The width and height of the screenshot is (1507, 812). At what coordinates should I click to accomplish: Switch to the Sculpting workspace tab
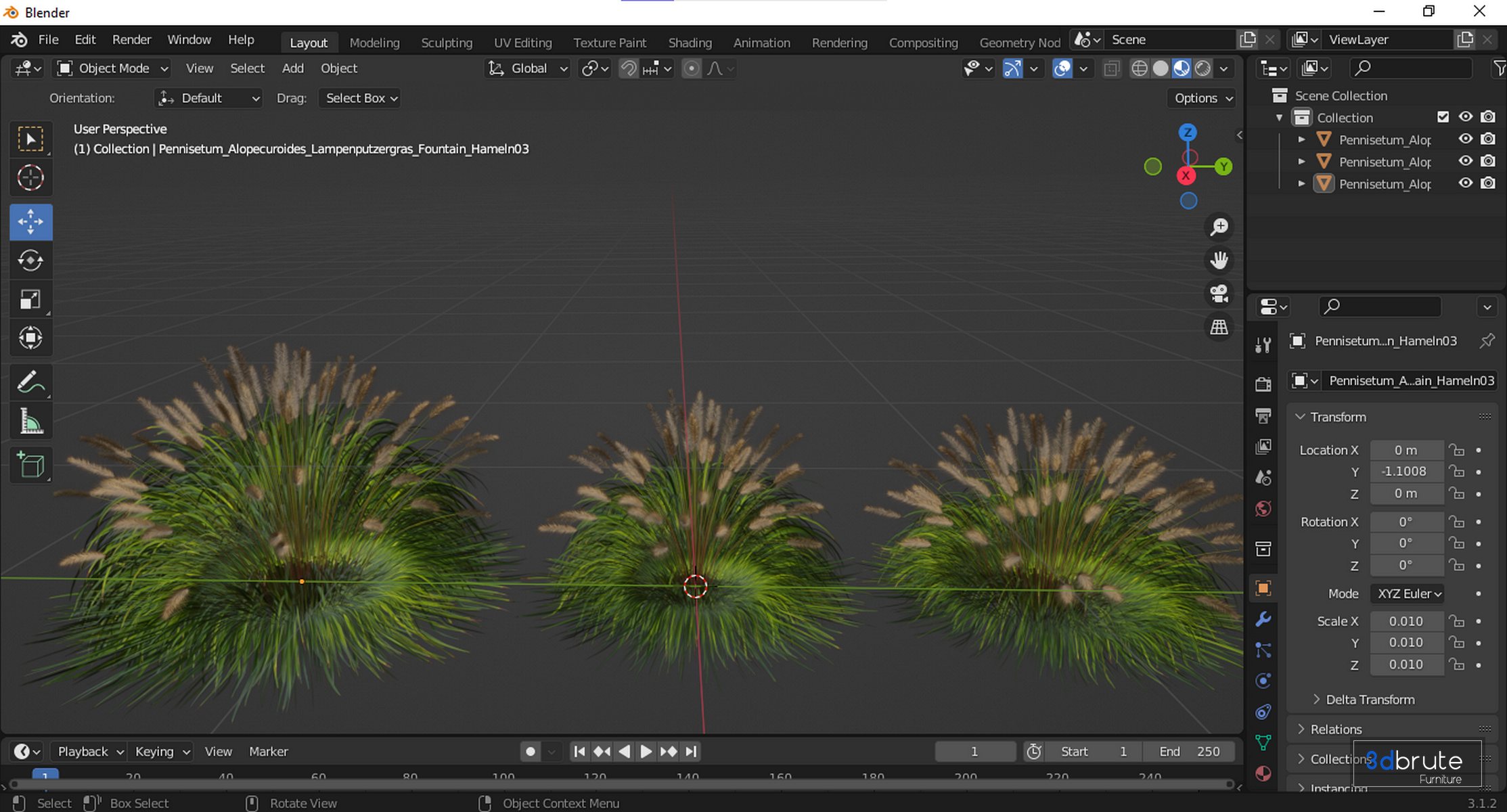[x=446, y=43]
